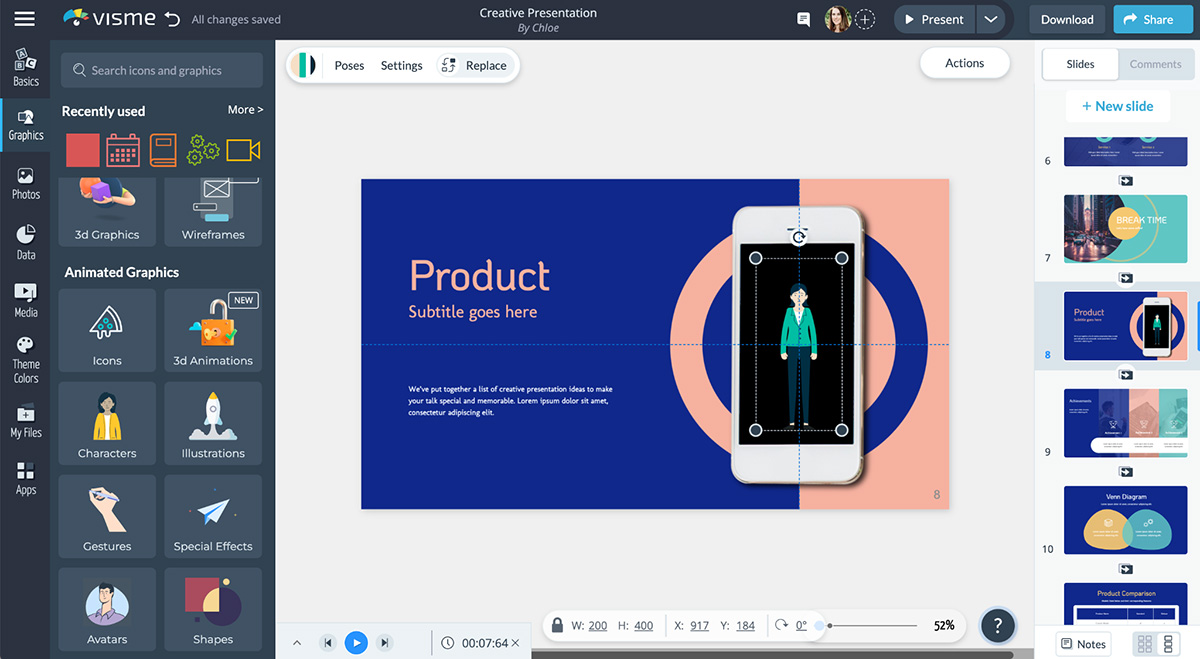
Task: Click the undo arrow icon
Action: pos(172,19)
